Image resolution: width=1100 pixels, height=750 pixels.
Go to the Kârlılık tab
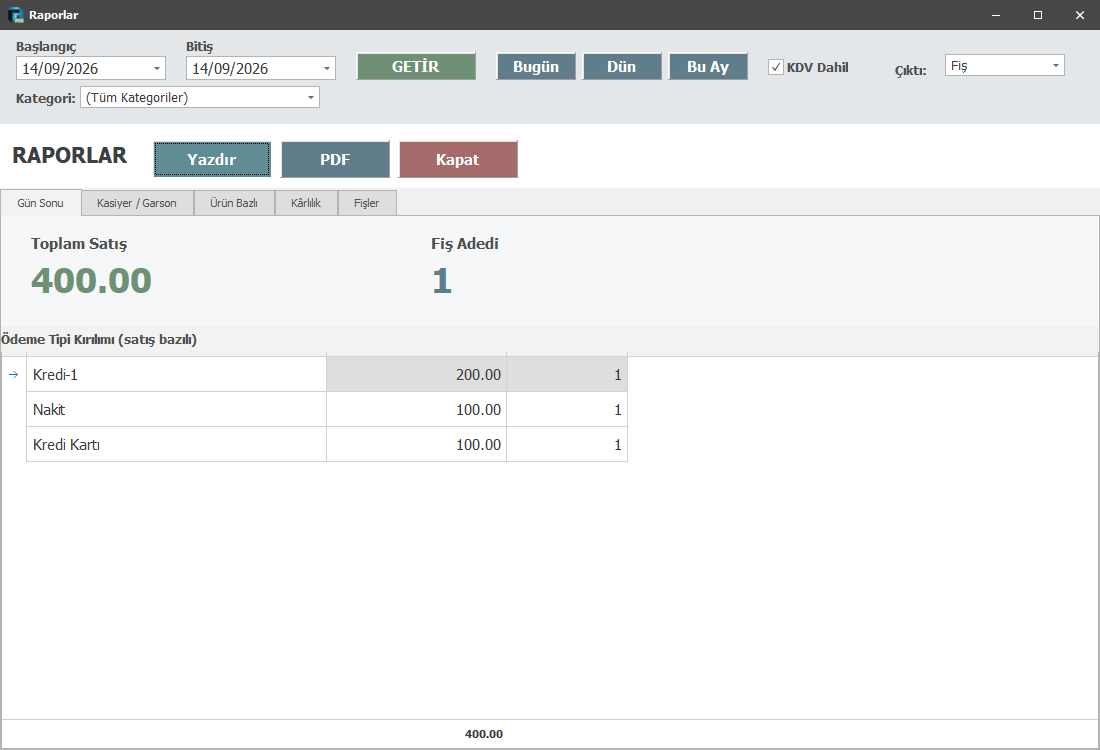[x=306, y=203]
